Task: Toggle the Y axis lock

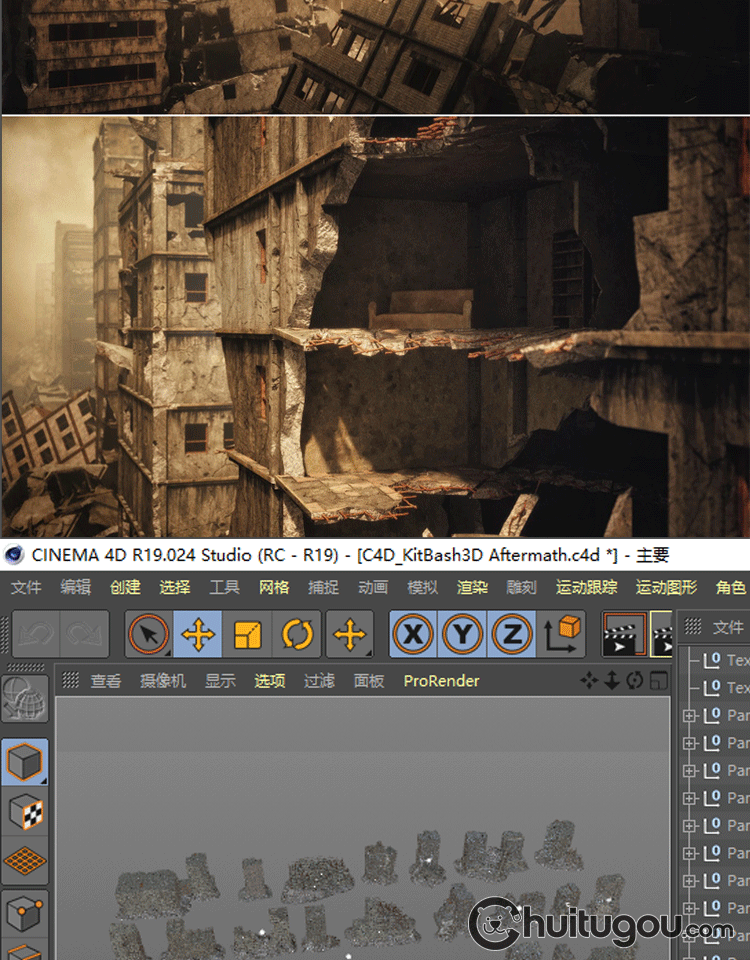Action: pos(462,634)
